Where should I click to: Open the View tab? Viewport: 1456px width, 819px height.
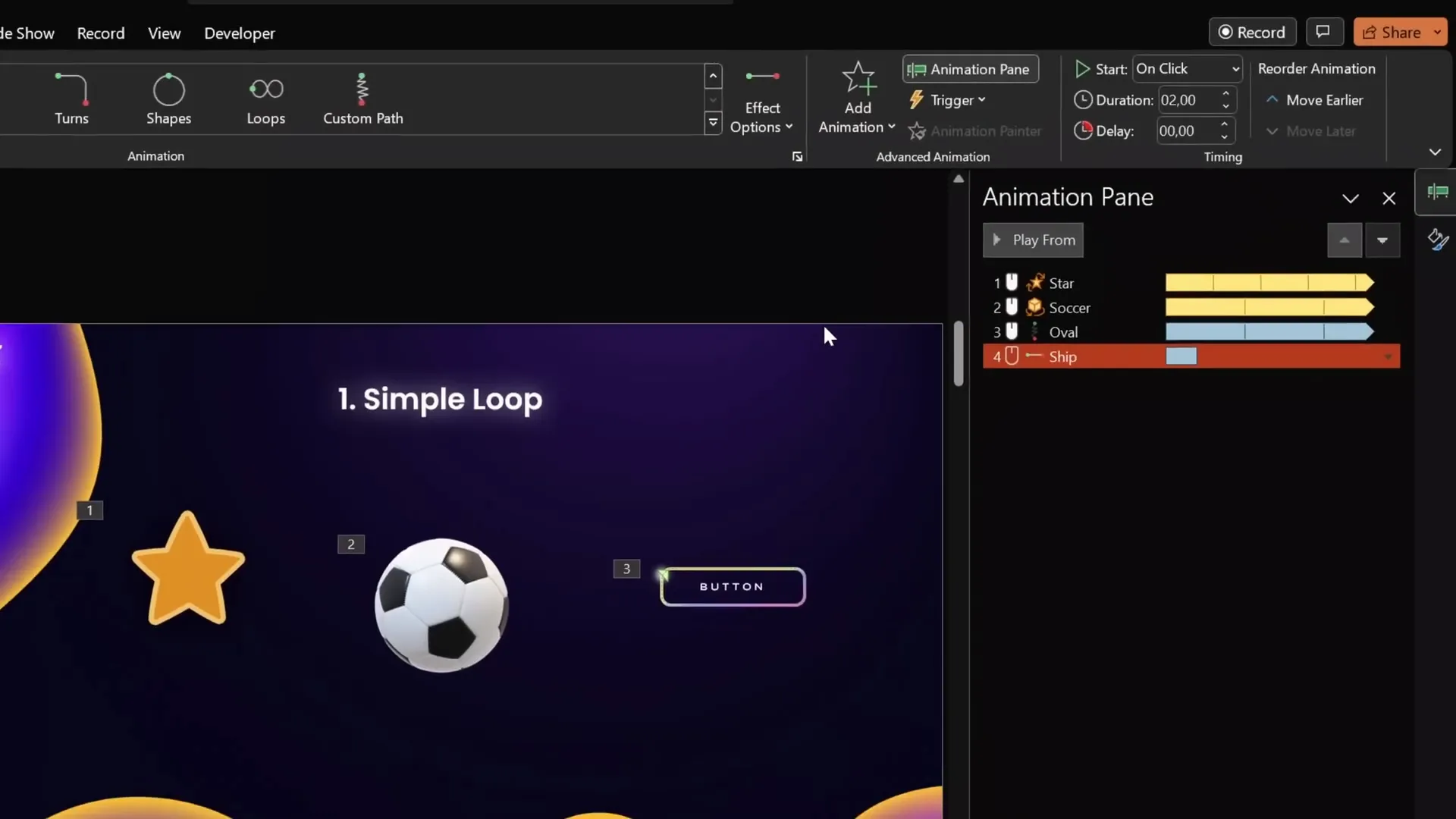coord(164,33)
